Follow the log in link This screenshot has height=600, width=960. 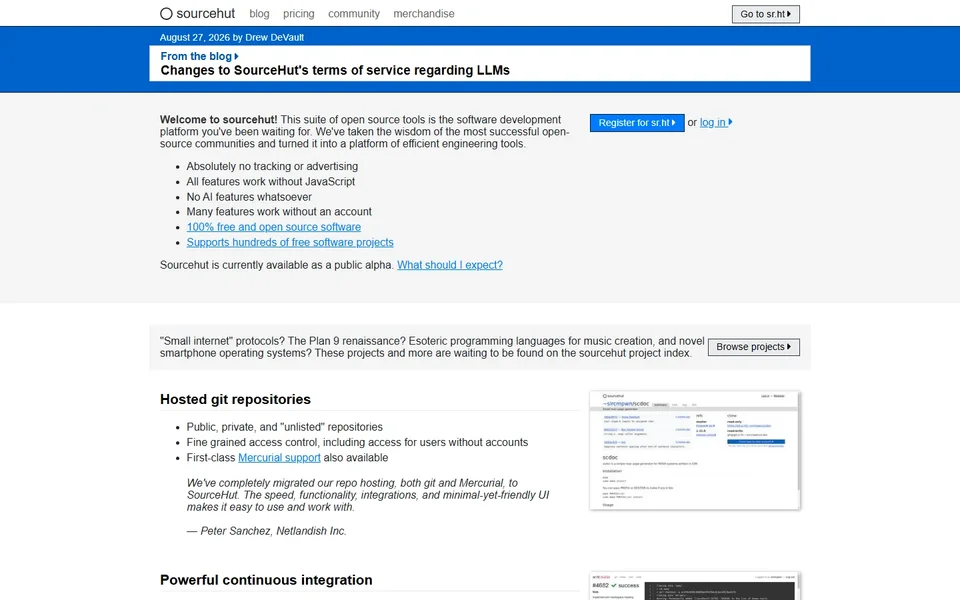(716, 122)
